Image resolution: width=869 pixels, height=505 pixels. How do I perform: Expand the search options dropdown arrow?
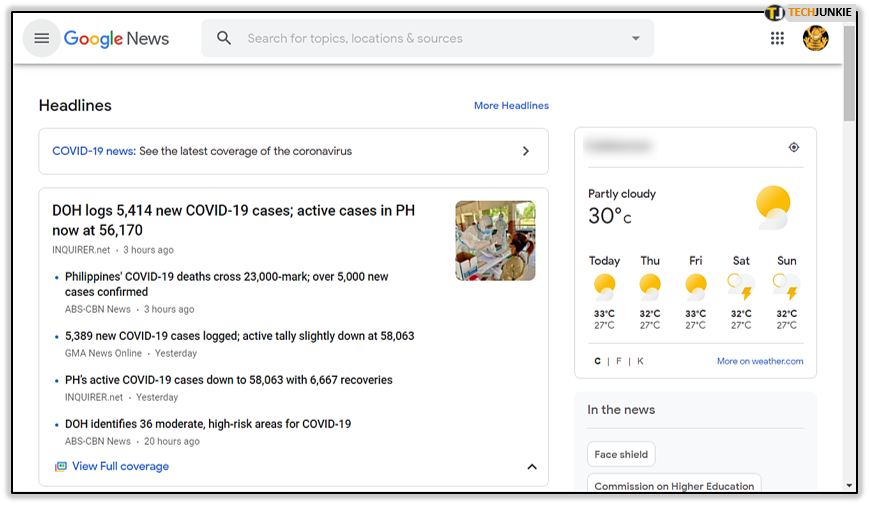(x=636, y=38)
